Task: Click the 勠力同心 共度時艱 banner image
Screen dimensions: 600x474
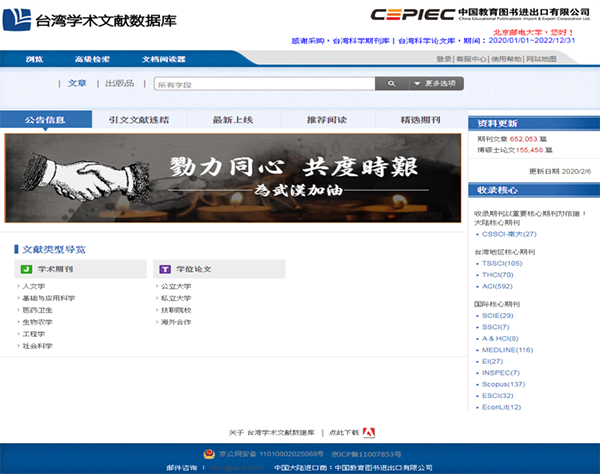Action: (x=232, y=172)
